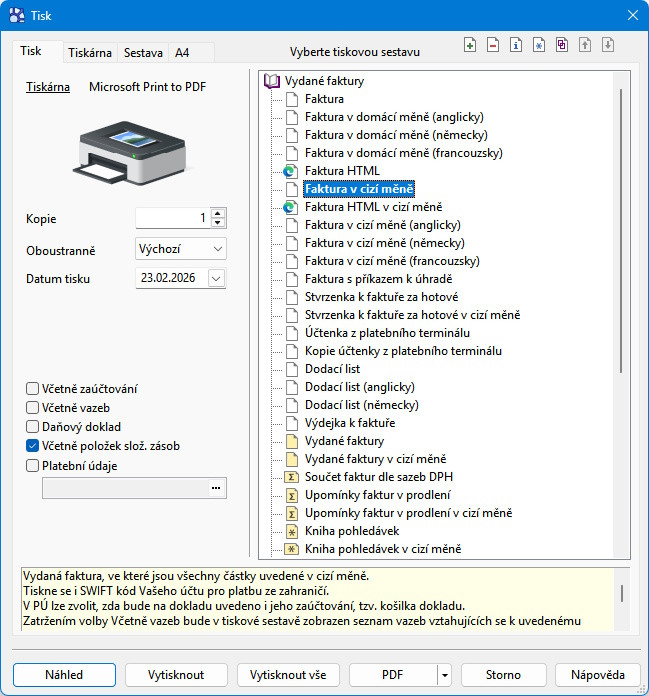Expand the Datum tisku date picker arrow
This screenshot has height=696, width=649.
216,278
